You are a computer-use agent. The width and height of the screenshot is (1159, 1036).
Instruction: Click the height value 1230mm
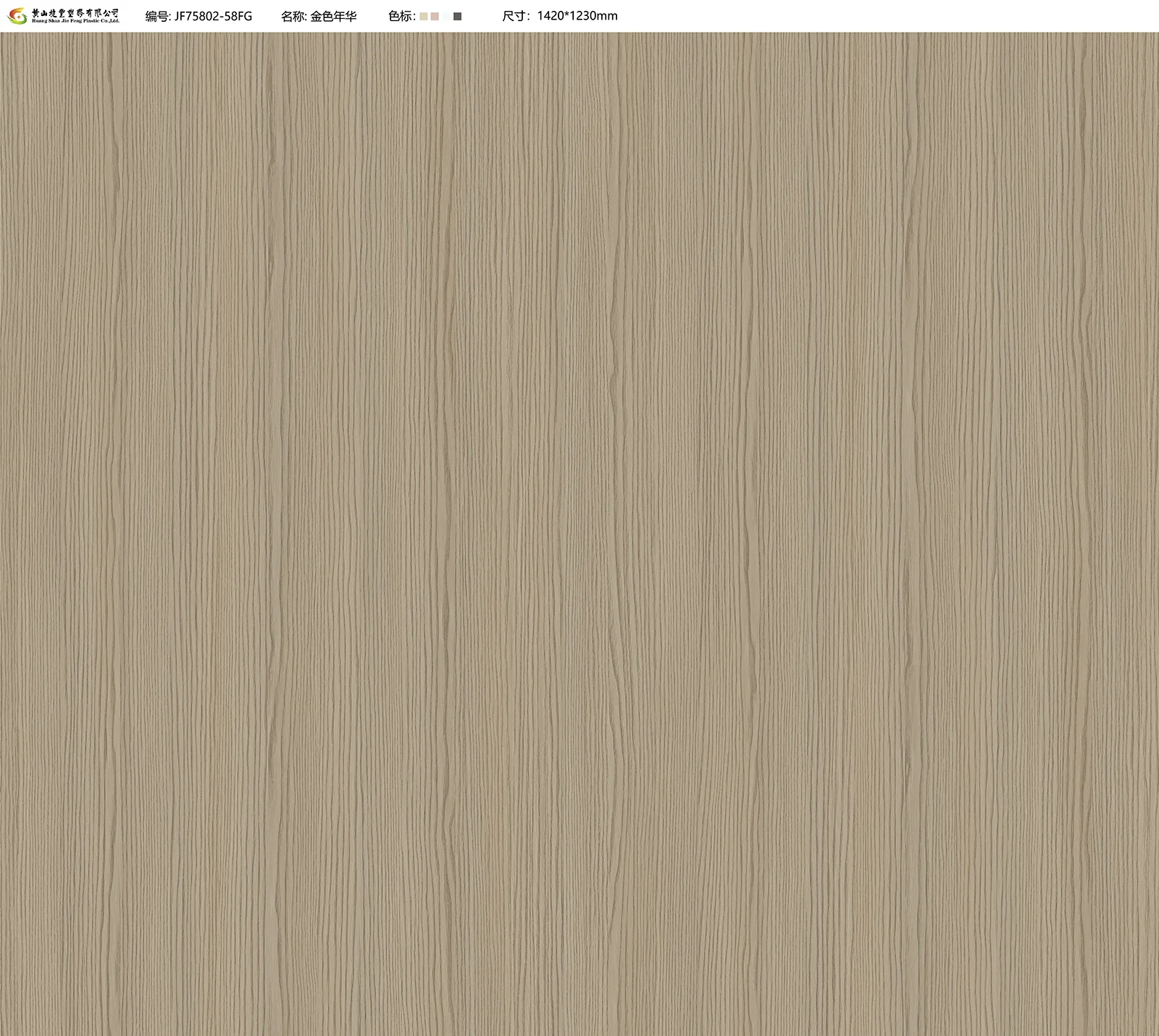tap(594, 16)
